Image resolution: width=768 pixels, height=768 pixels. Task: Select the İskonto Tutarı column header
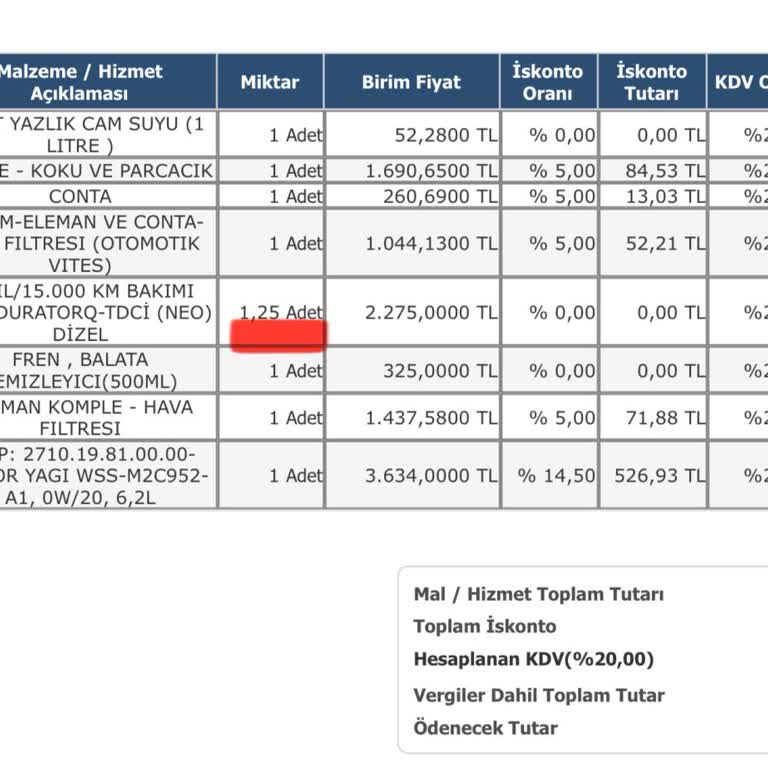point(651,82)
